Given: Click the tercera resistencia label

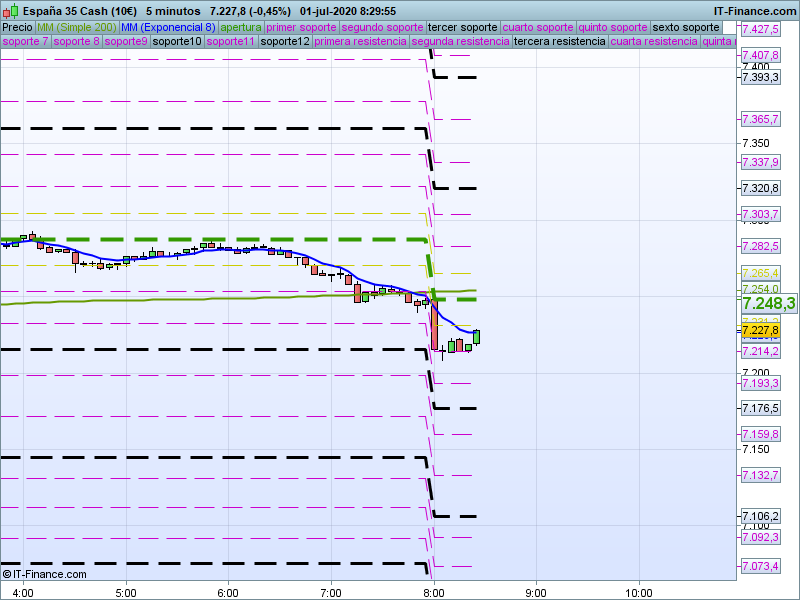Looking at the screenshot, I should click(560, 41).
